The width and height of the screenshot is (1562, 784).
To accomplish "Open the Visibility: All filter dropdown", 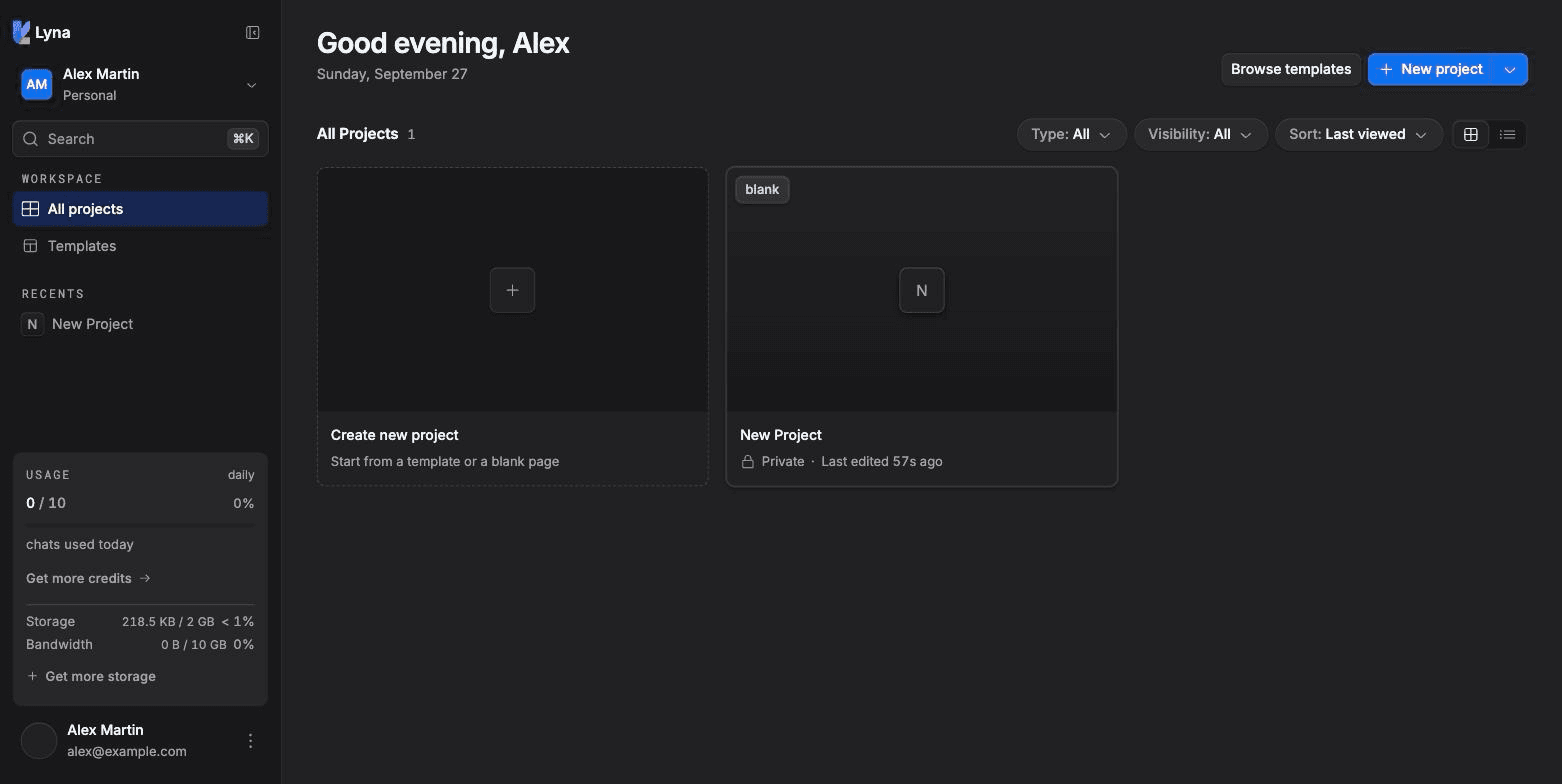I will (x=1200, y=134).
